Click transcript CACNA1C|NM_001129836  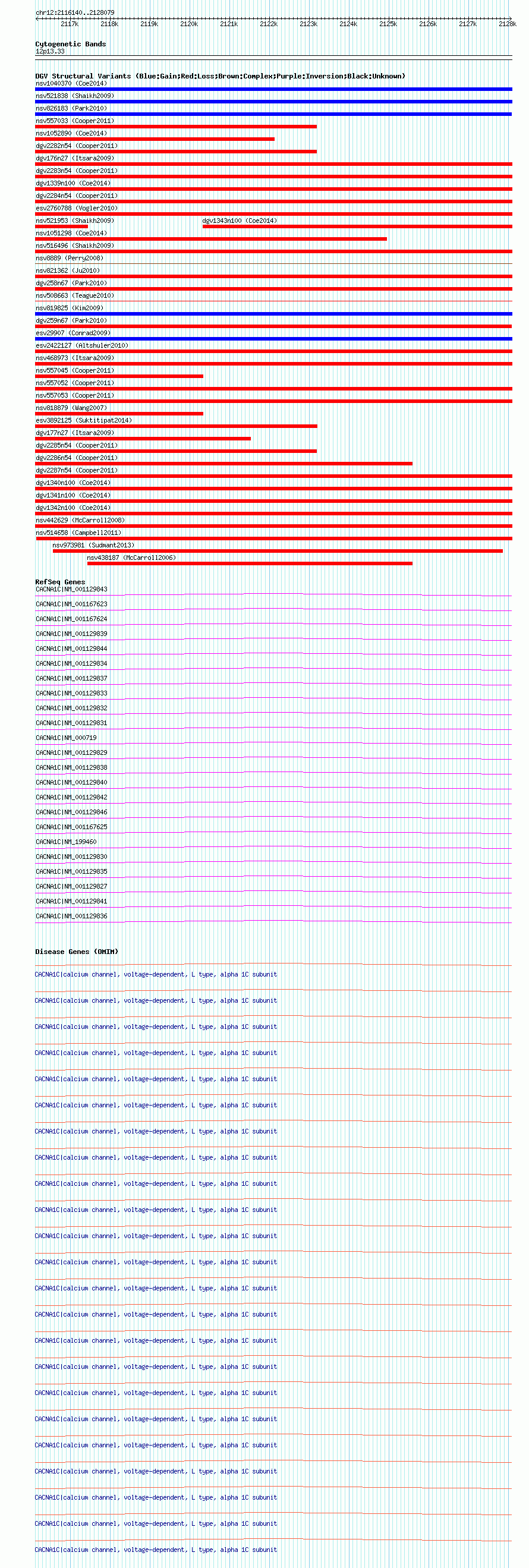coord(71,916)
